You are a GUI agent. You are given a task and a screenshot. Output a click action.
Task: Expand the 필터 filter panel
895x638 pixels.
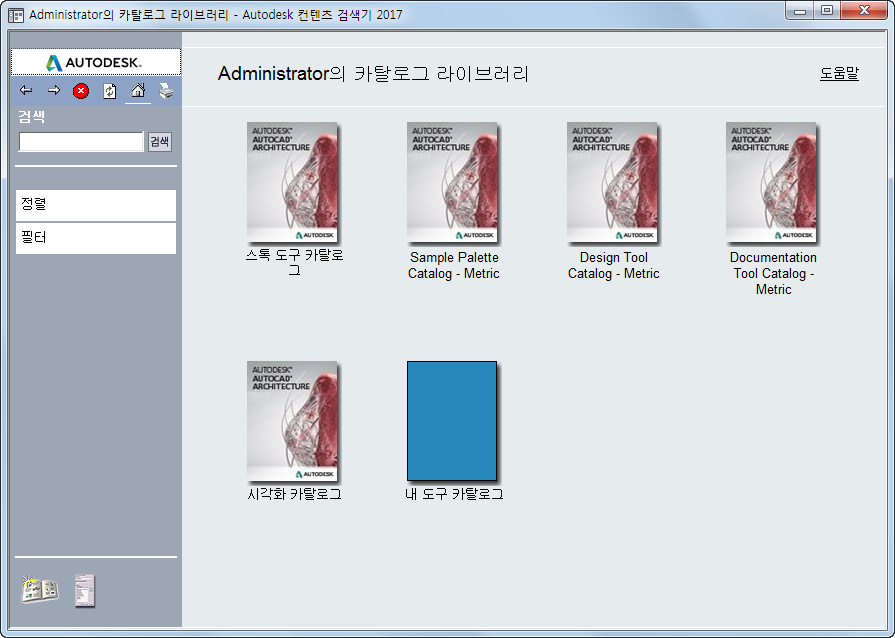pos(96,238)
